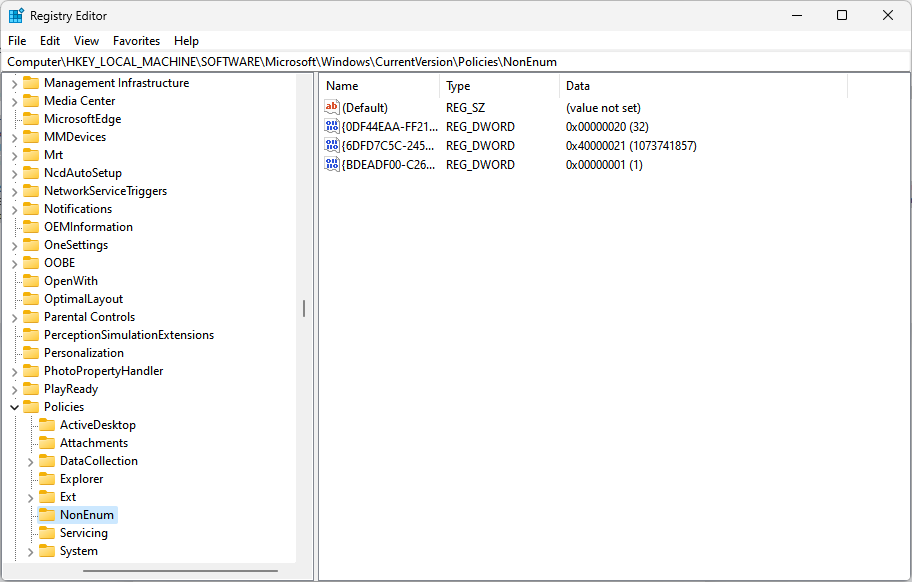Image resolution: width=912 pixels, height=582 pixels.
Task: Select the {6DFD7C5C-245... value name
Action: coord(388,145)
